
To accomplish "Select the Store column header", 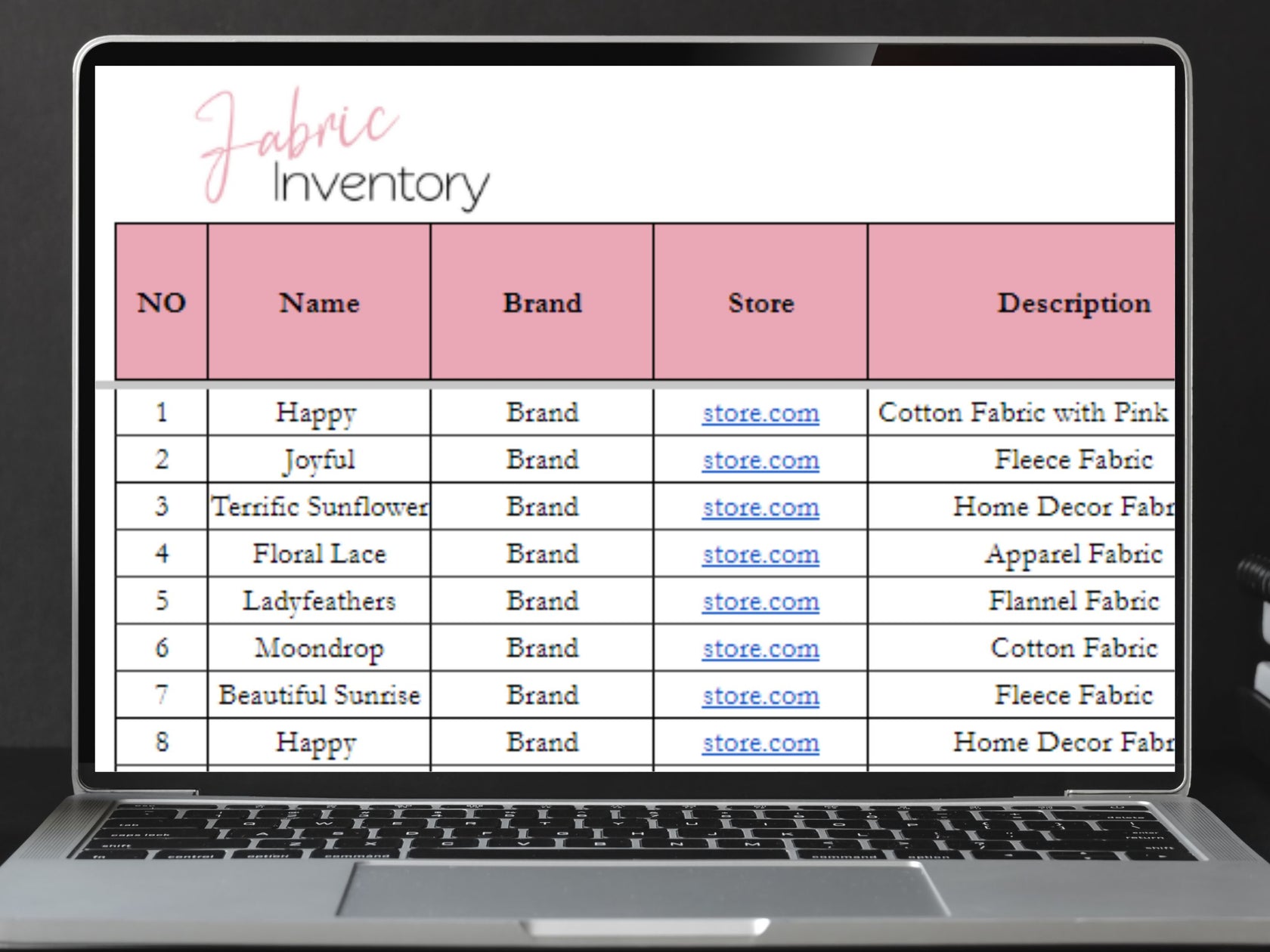I will (x=760, y=302).
